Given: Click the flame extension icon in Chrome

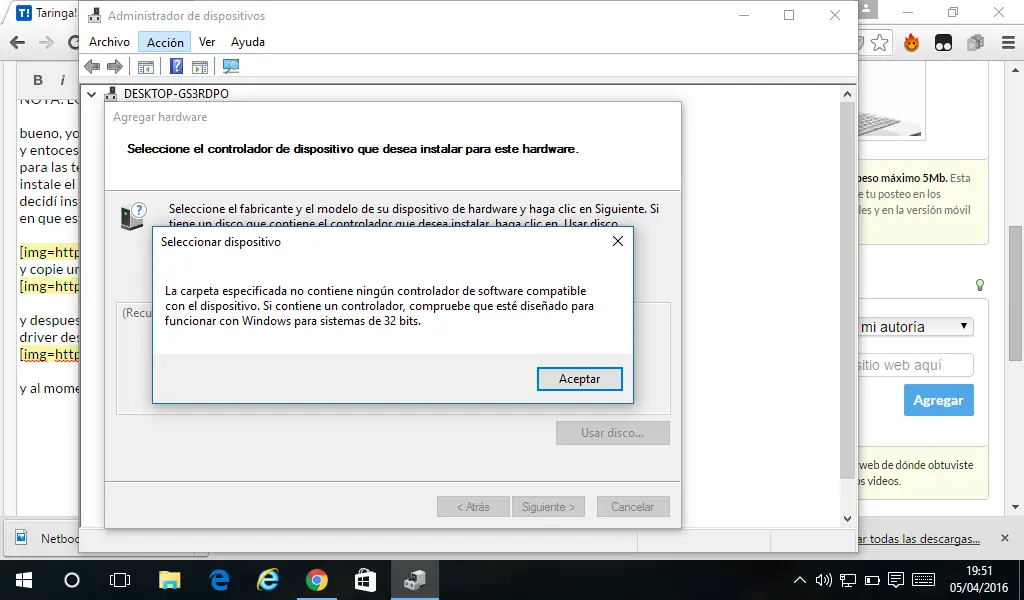Looking at the screenshot, I should pyautogui.click(x=912, y=43).
